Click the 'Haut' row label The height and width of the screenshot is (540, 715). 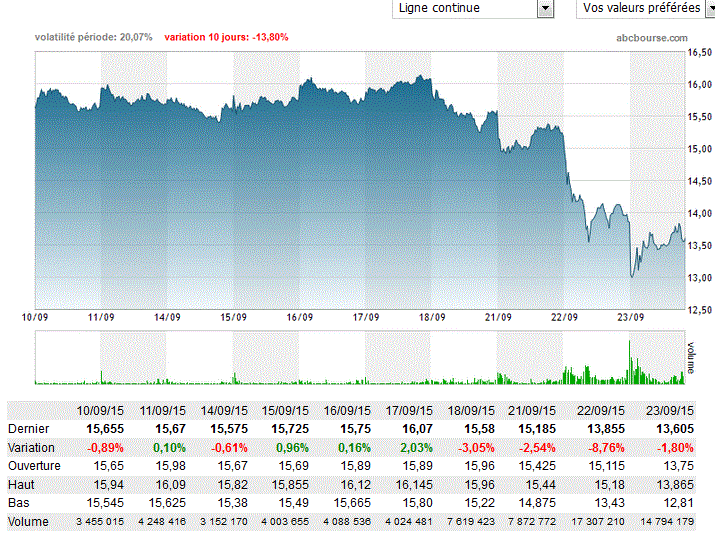coord(21,484)
